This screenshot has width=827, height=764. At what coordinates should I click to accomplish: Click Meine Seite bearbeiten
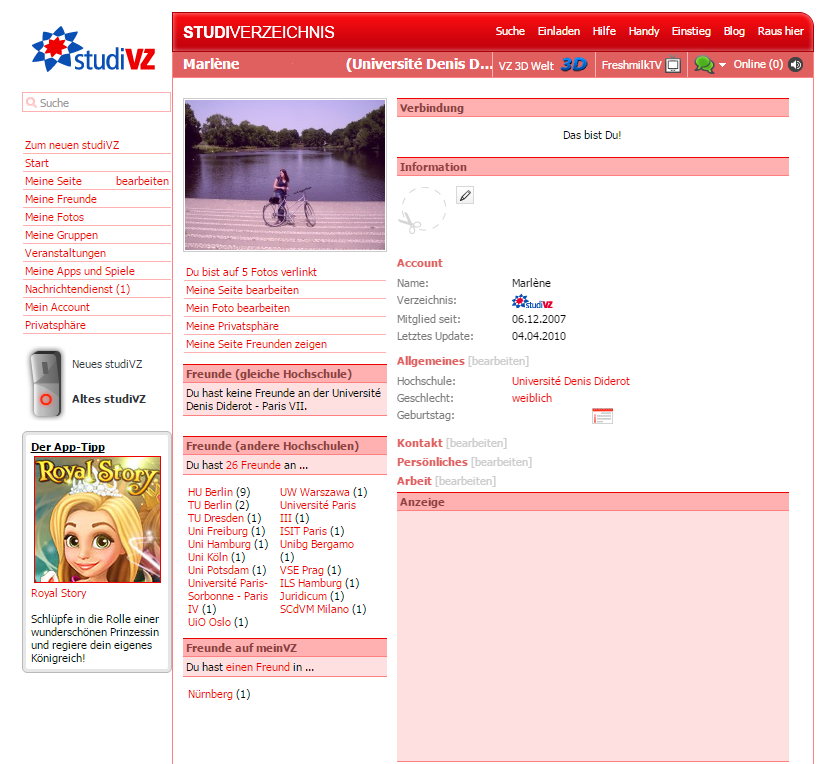click(242, 289)
